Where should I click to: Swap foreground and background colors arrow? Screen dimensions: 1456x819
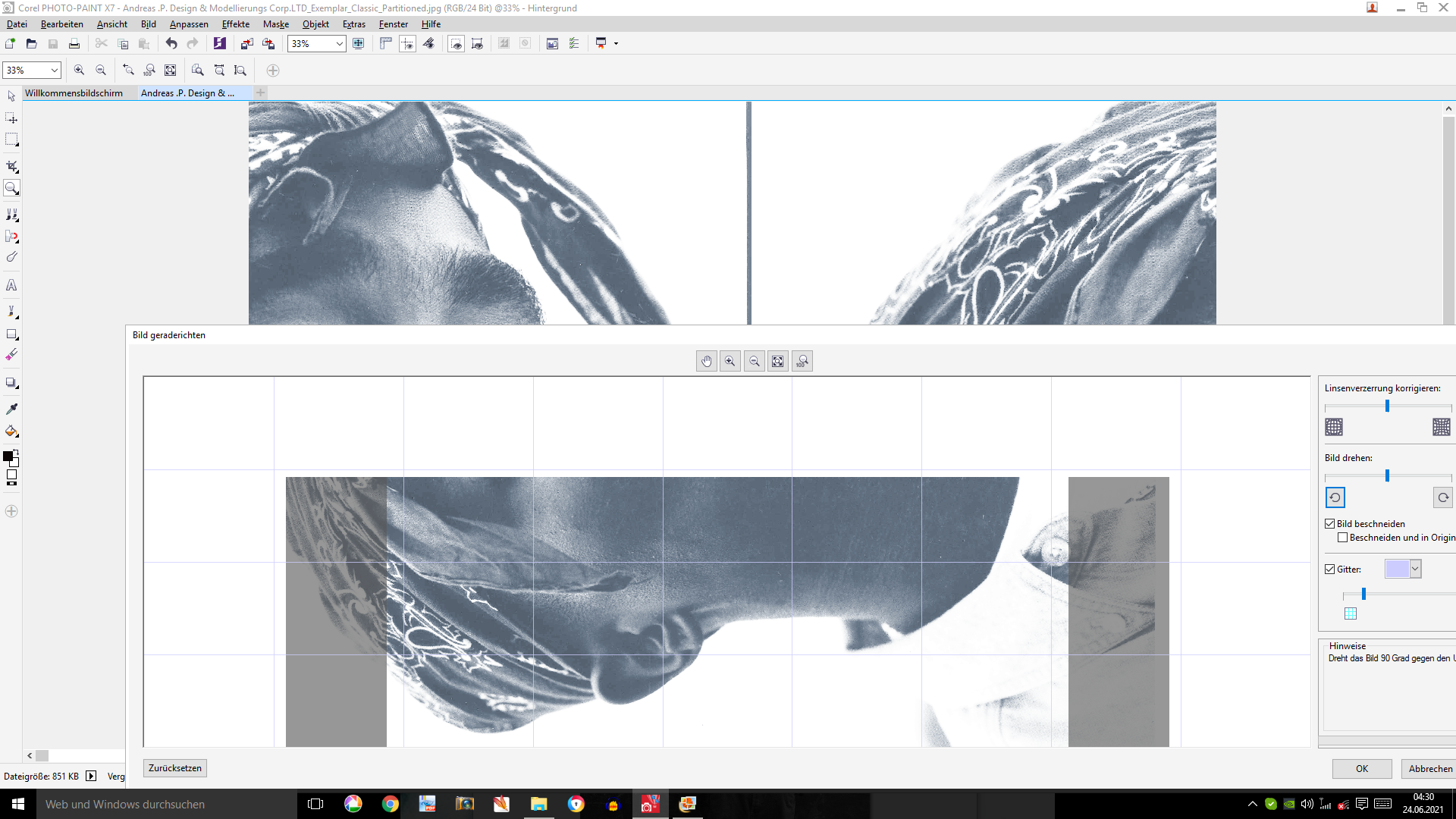[x=17, y=452]
